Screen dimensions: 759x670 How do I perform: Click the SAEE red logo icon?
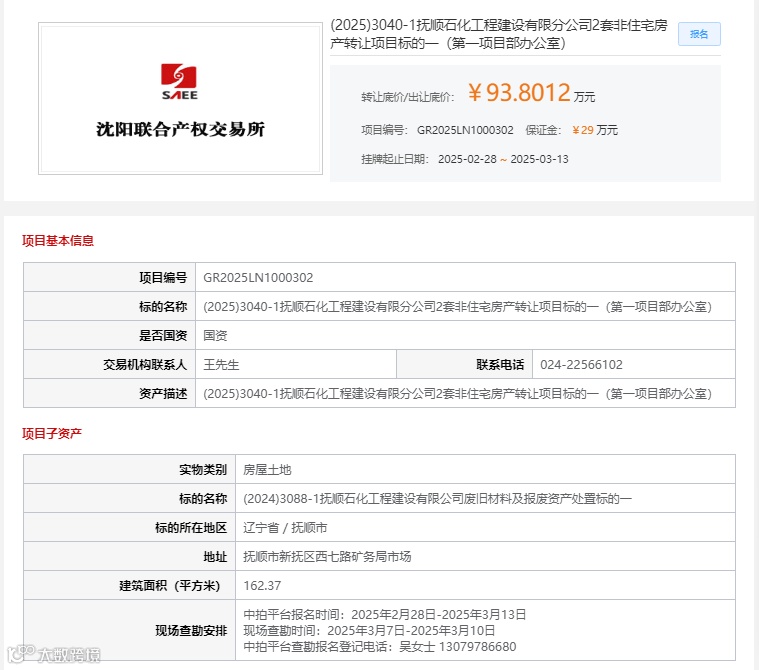[179, 82]
